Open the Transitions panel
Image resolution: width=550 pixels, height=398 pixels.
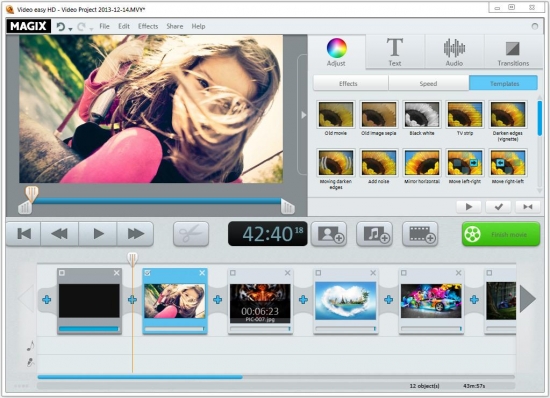click(x=513, y=52)
